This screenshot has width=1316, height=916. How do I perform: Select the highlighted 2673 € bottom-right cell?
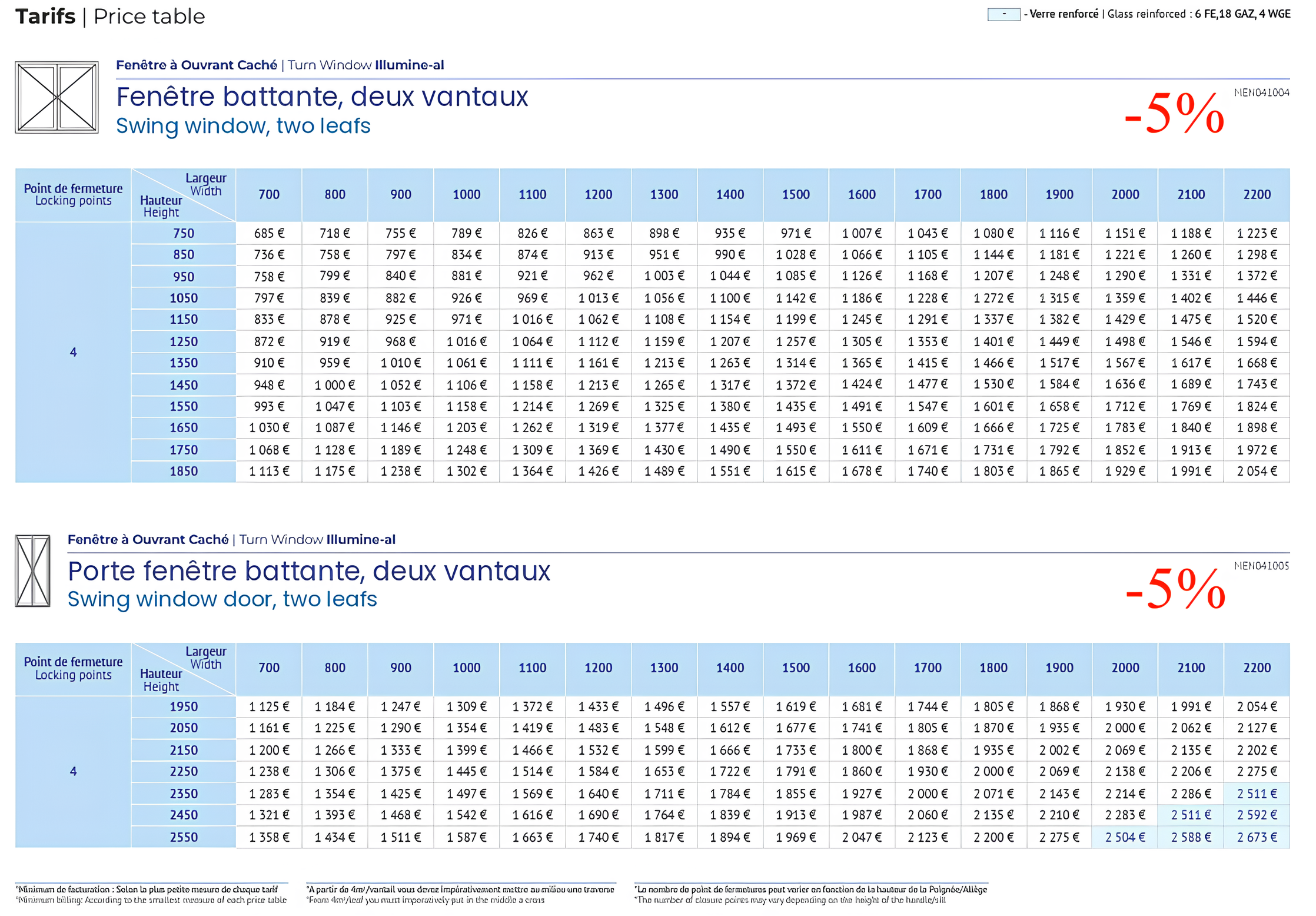[x=1257, y=837]
